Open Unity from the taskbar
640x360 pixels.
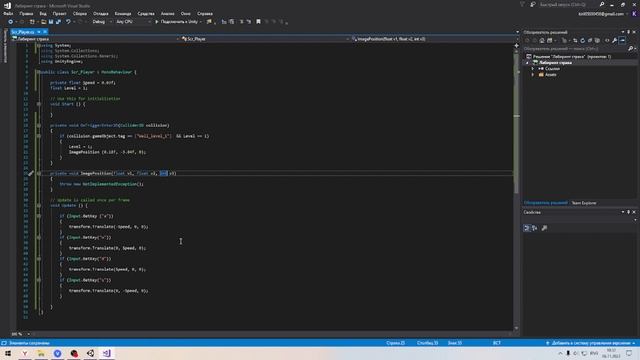point(90,353)
